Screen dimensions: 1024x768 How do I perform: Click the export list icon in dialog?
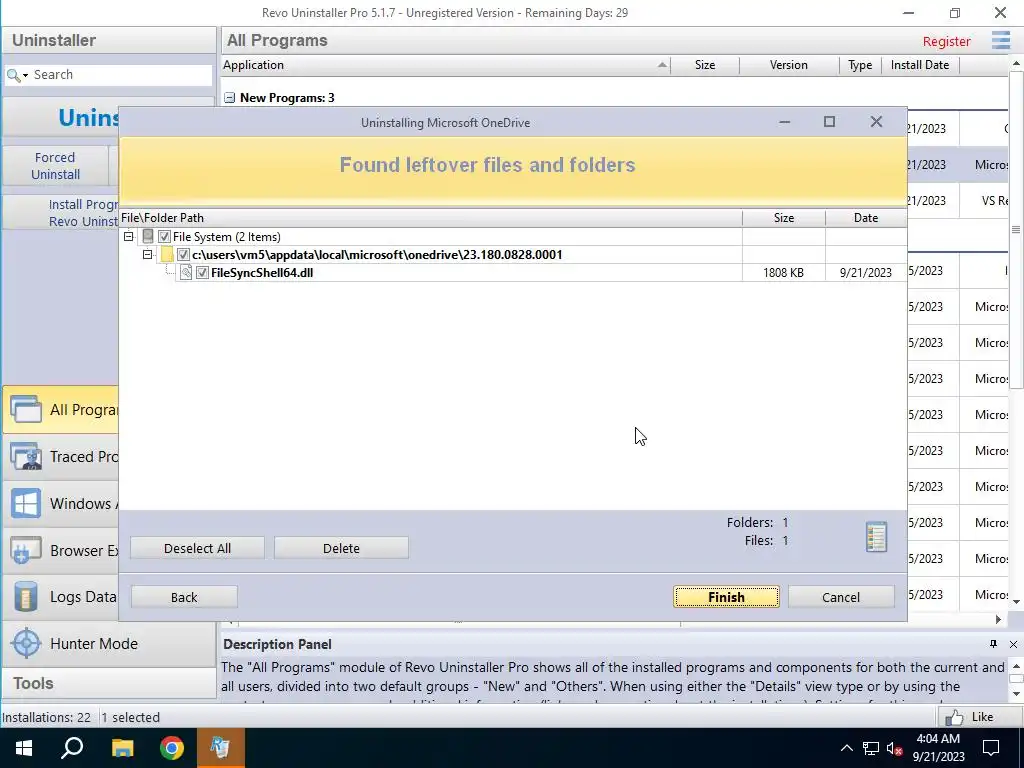pos(876,537)
